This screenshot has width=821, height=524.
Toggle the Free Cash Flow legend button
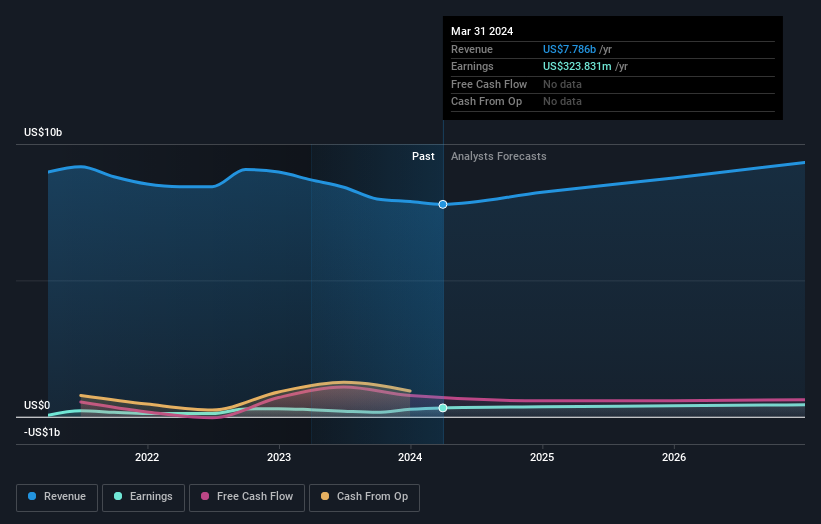point(247,497)
